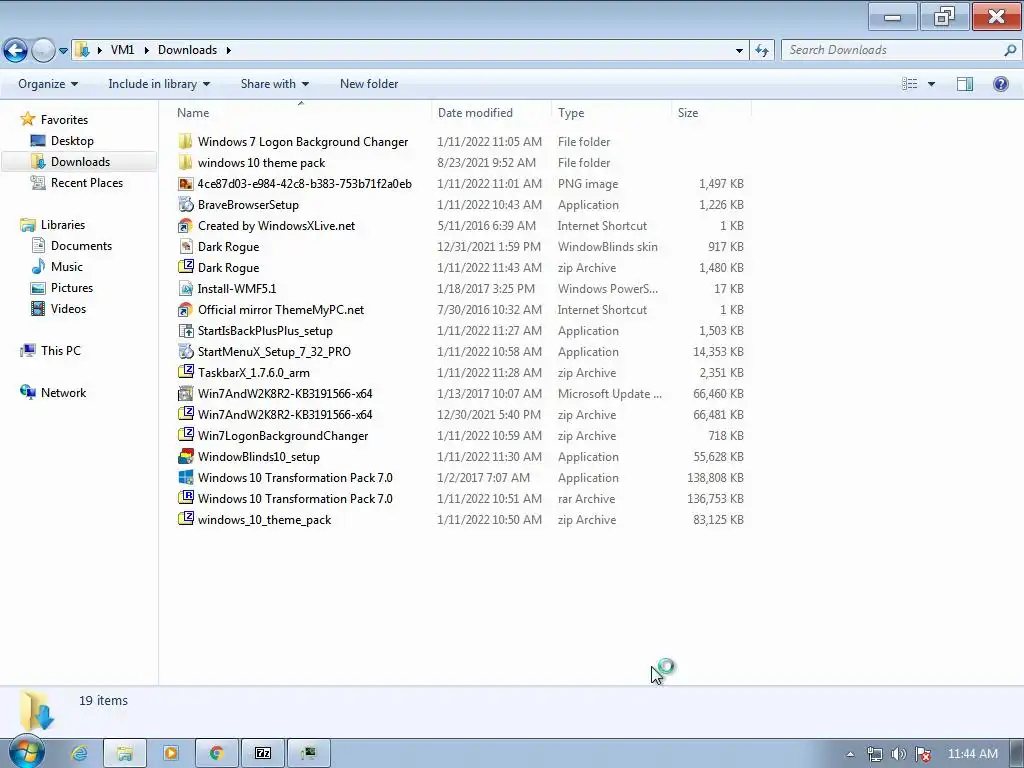The height and width of the screenshot is (768, 1024).
Task: Select Install-WMF5.1 PowerShell script icon
Action: click(185, 289)
